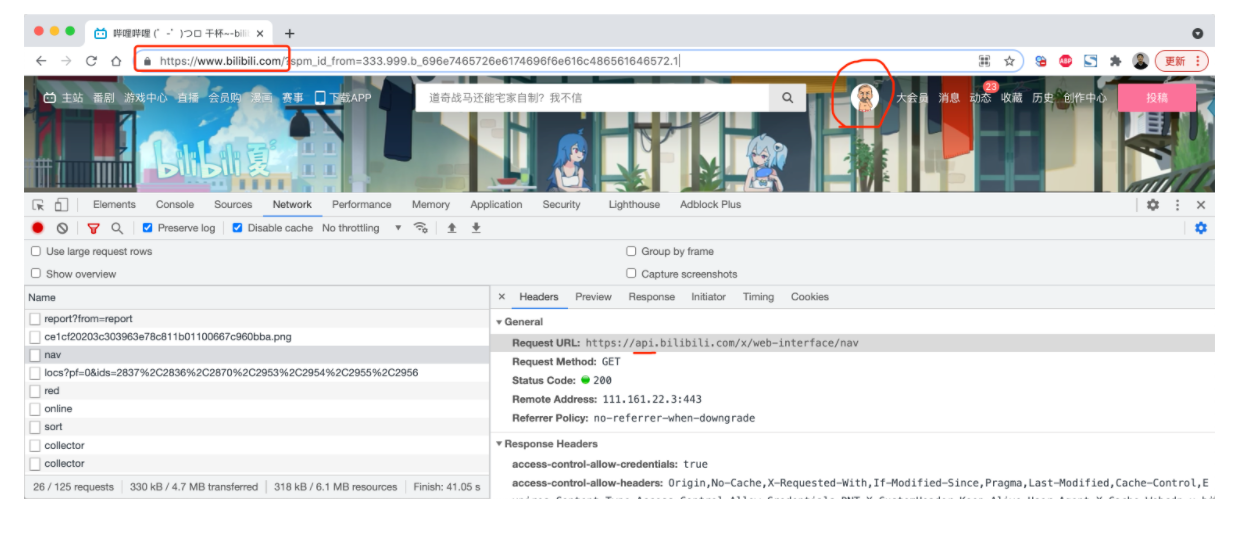Export HAR file with download arrow
The image size is (1234, 537).
point(476,228)
